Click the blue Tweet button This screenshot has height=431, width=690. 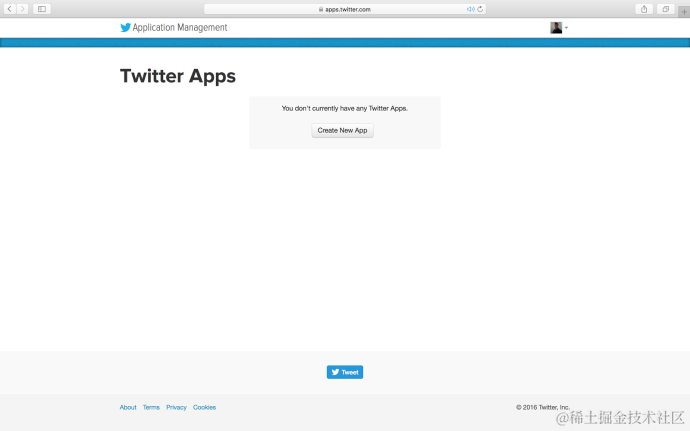point(345,372)
